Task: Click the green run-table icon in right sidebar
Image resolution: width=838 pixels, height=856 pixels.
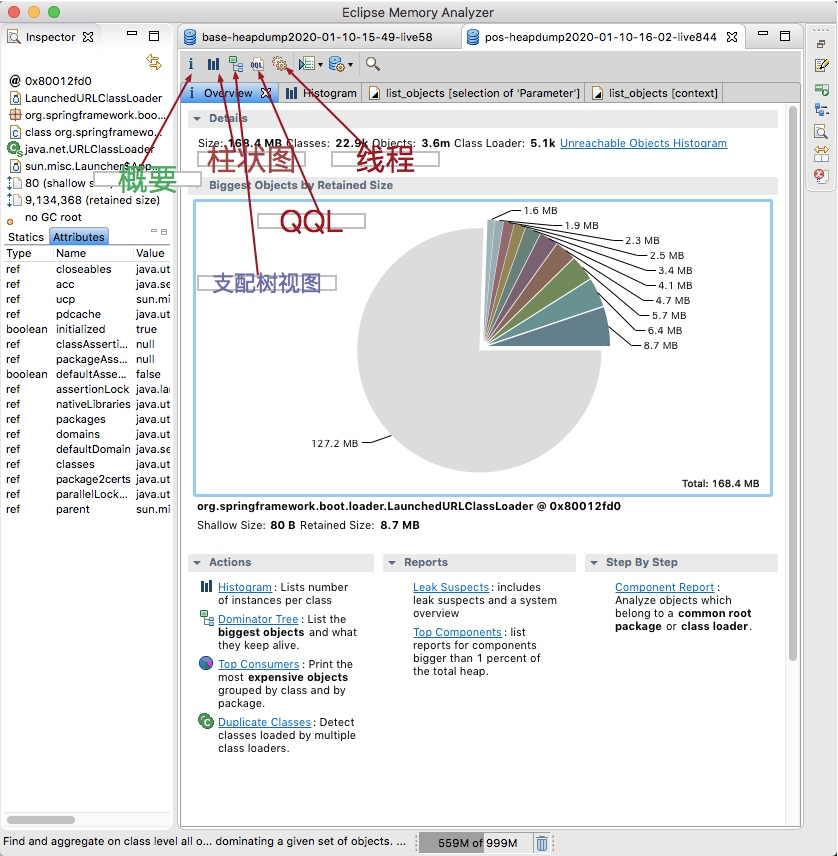Action: point(821,88)
